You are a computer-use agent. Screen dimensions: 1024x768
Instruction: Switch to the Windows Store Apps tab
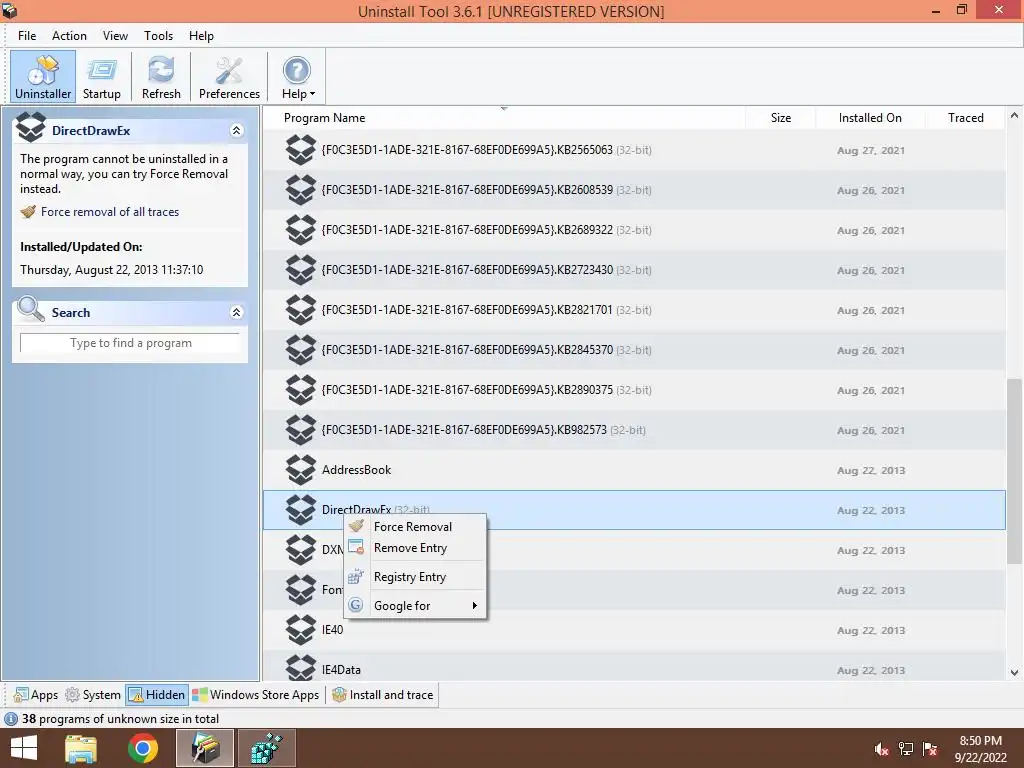tap(256, 695)
